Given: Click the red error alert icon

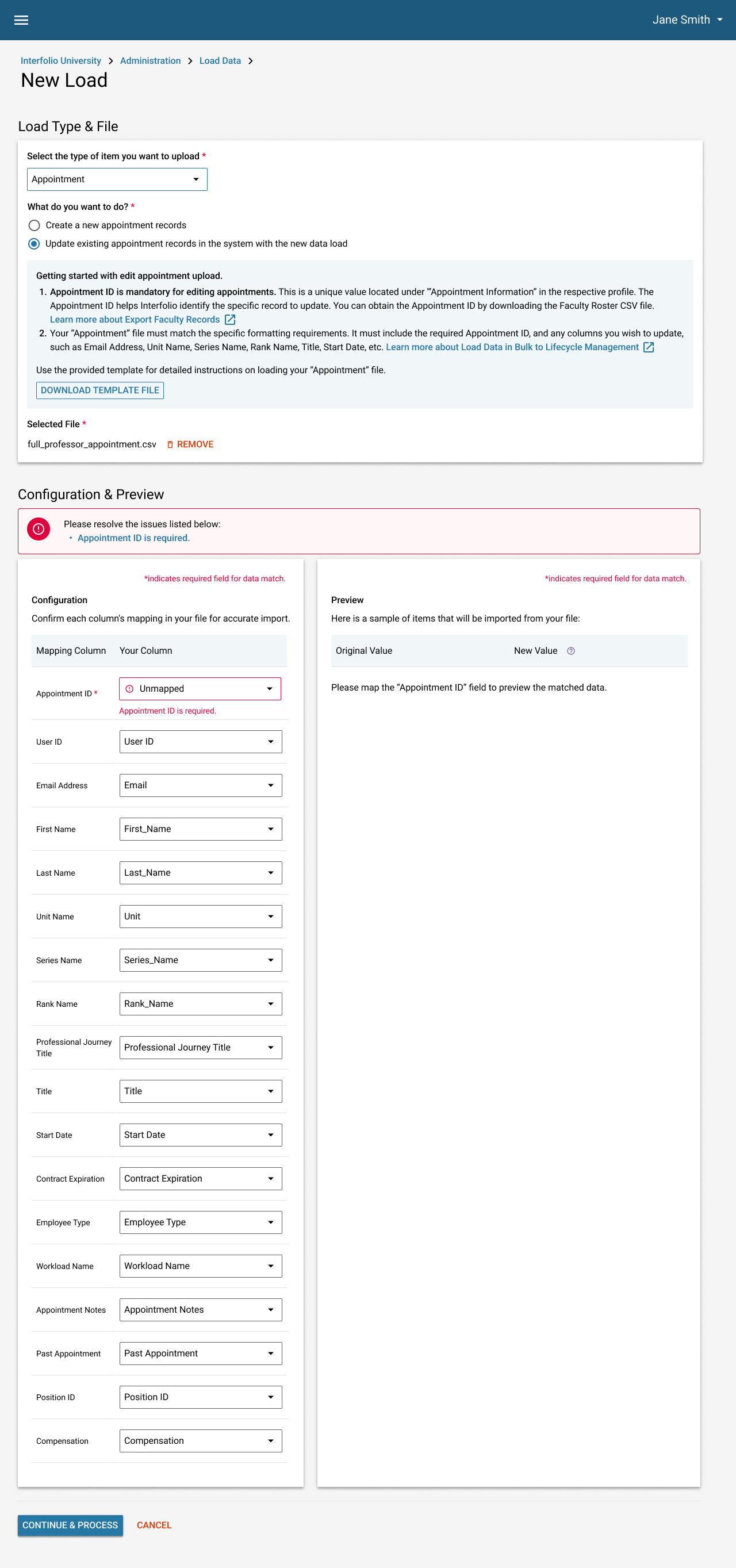Looking at the screenshot, I should pyautogui.click(x=39, y=530).
